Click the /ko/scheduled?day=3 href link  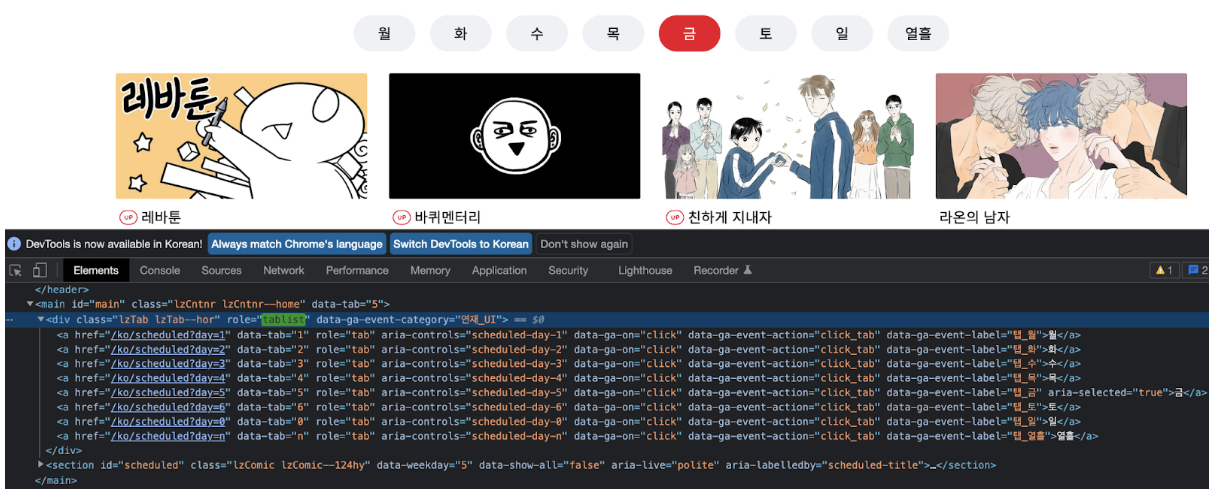pos(169,364)
